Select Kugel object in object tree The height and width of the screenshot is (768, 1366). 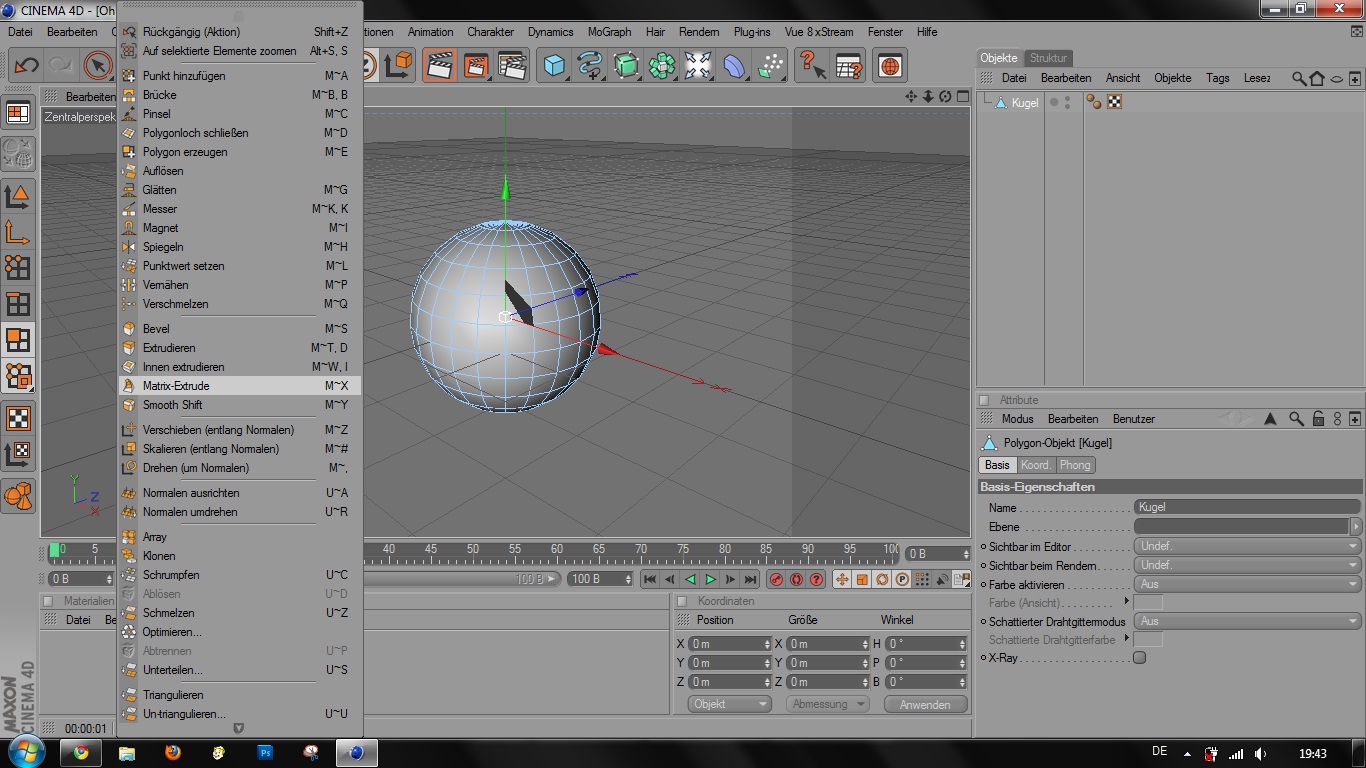pyautogui.click(x=1025, y=102)
